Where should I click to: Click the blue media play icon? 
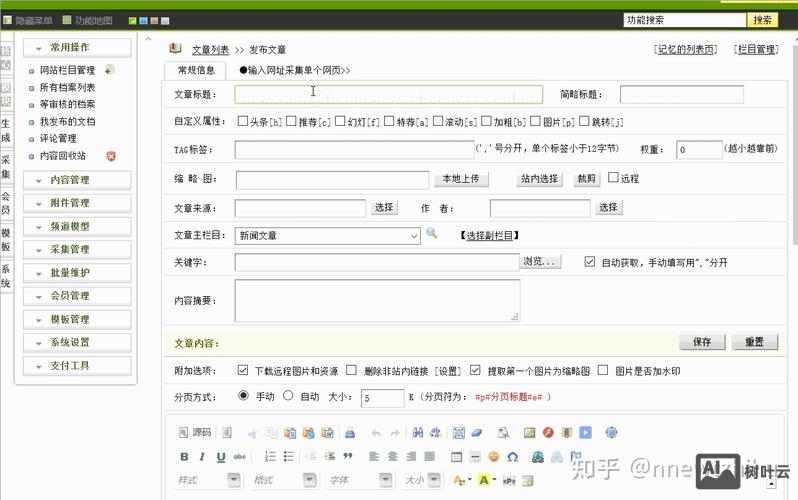coord(586,433)
